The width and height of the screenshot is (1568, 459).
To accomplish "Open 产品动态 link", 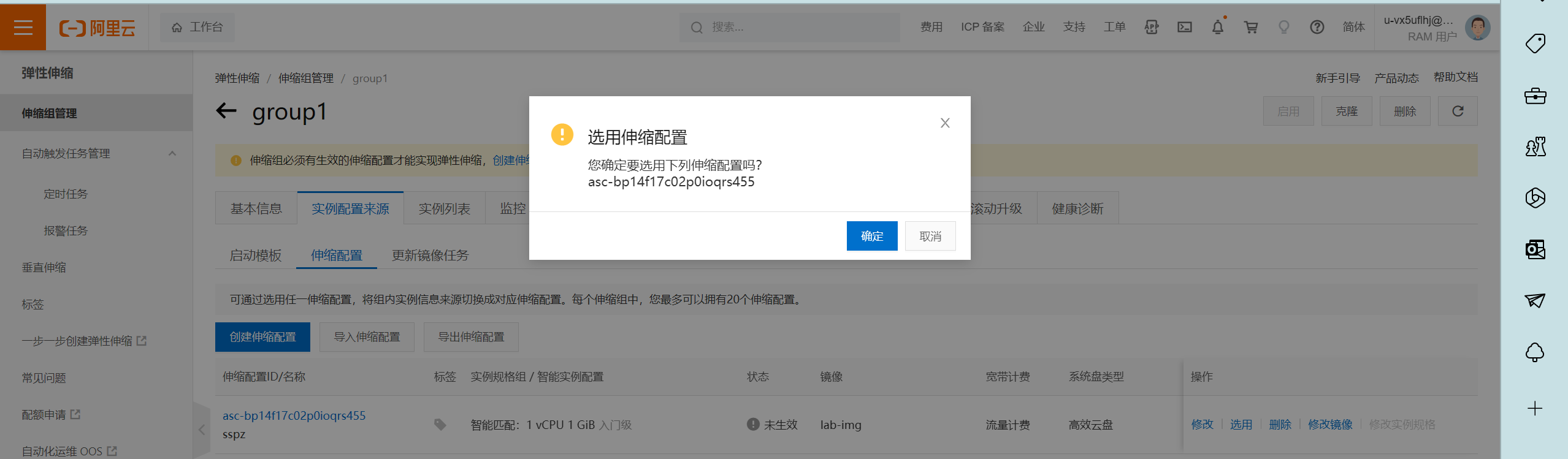I will point(1396,78).
